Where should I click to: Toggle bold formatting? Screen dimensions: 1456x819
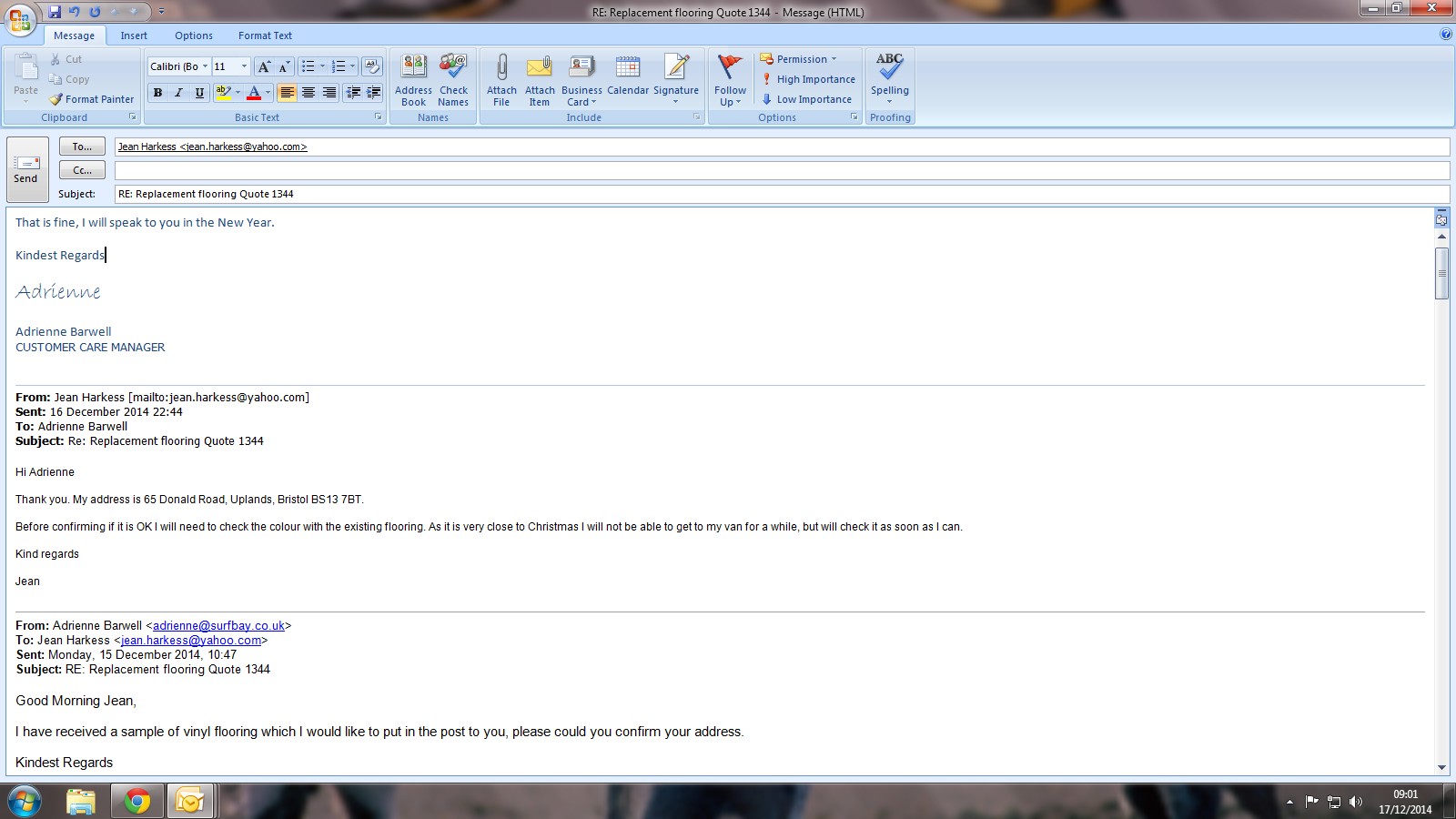(158, 93)
